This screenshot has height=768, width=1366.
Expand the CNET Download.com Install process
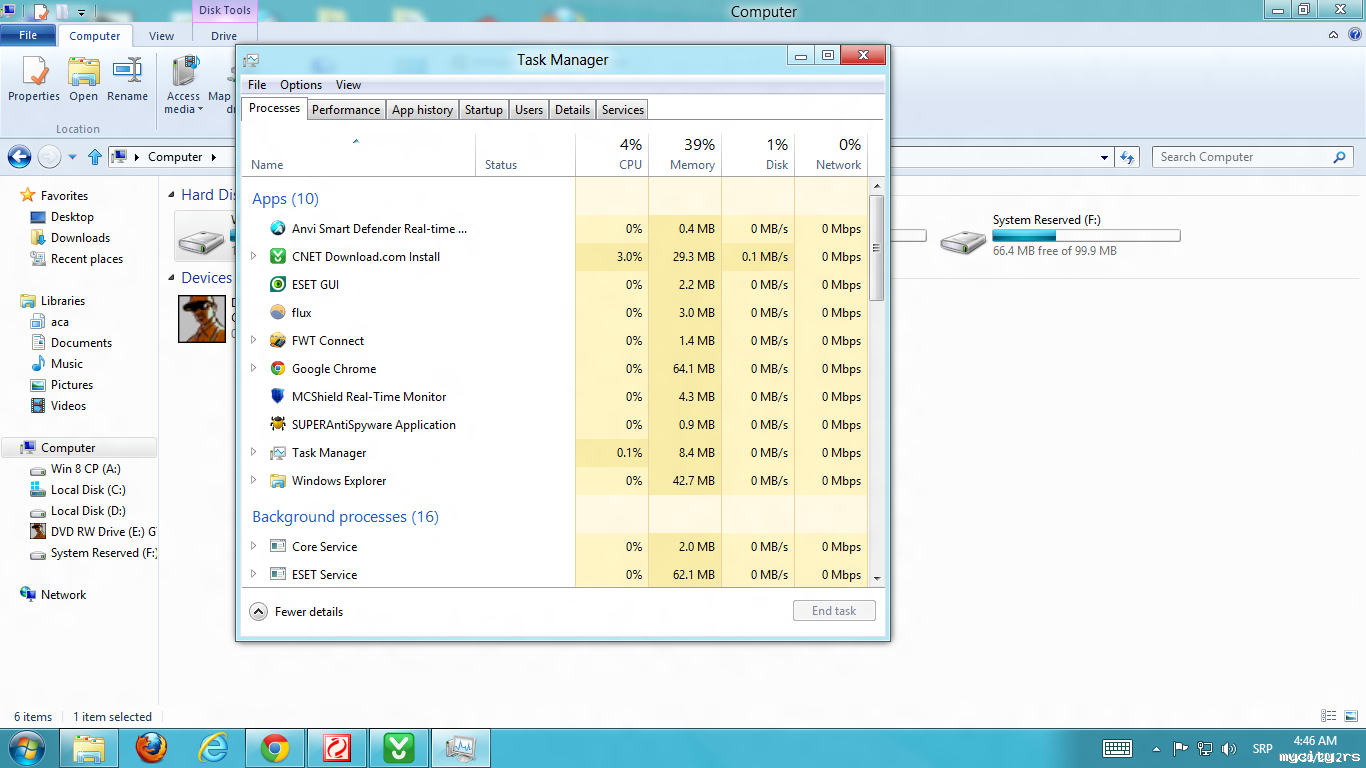254,257
